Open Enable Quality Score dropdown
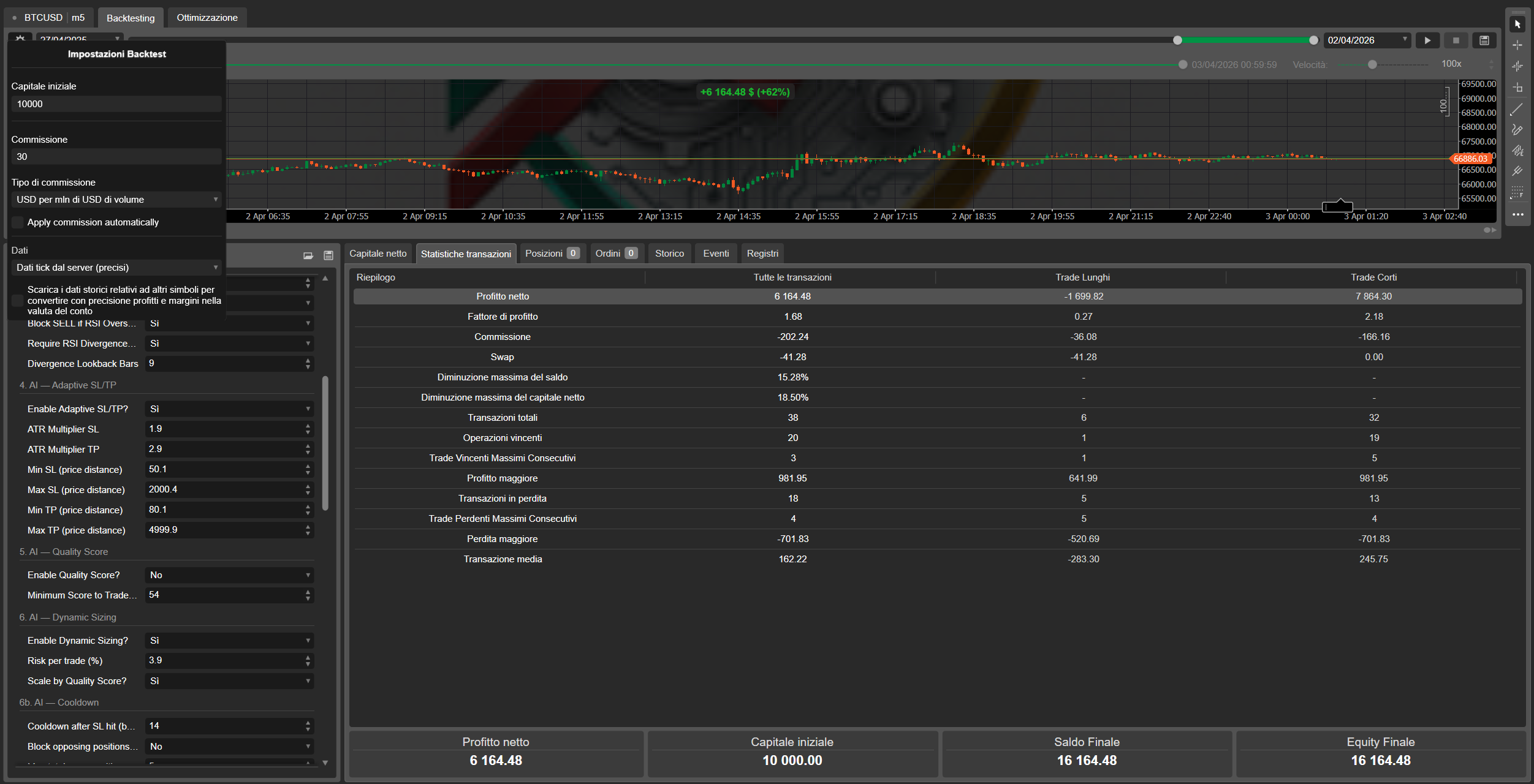The height and width of the screenshot is (784, 1534). (229, 575)
